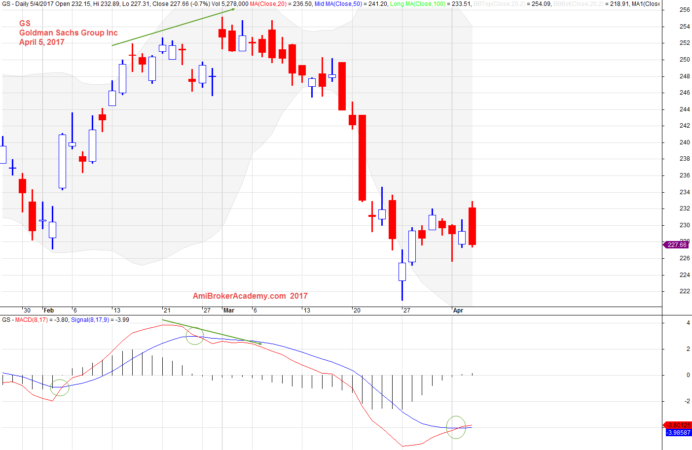This screenshot has width=692, height=450.
Task: Click the "Feb" label on date axis
Action: coord(49,310)
